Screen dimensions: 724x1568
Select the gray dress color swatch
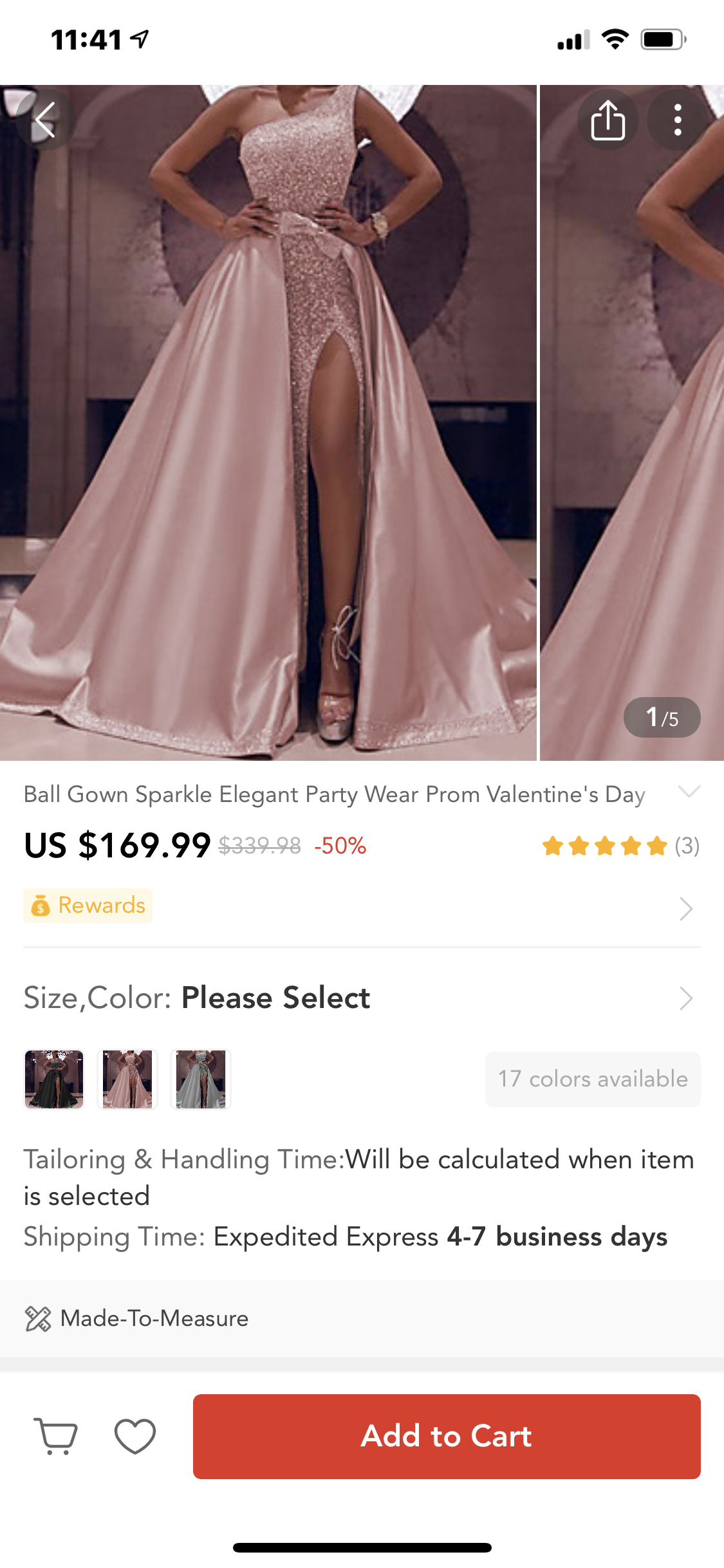[x=201, y=1079]
